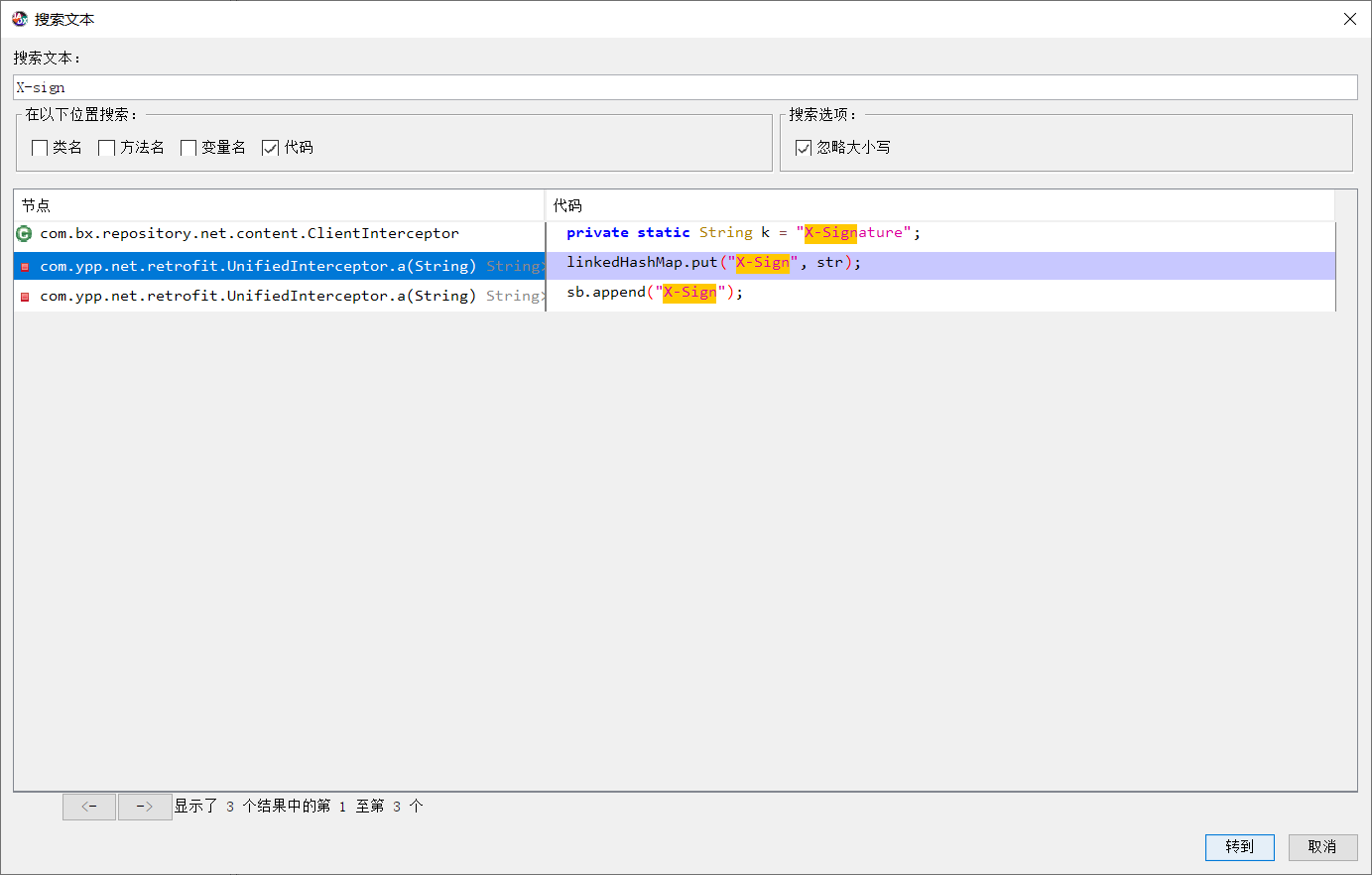Select the com.bx.repository ClientInterceptor result
The image size is (1372, 875).
click(249, 234)
